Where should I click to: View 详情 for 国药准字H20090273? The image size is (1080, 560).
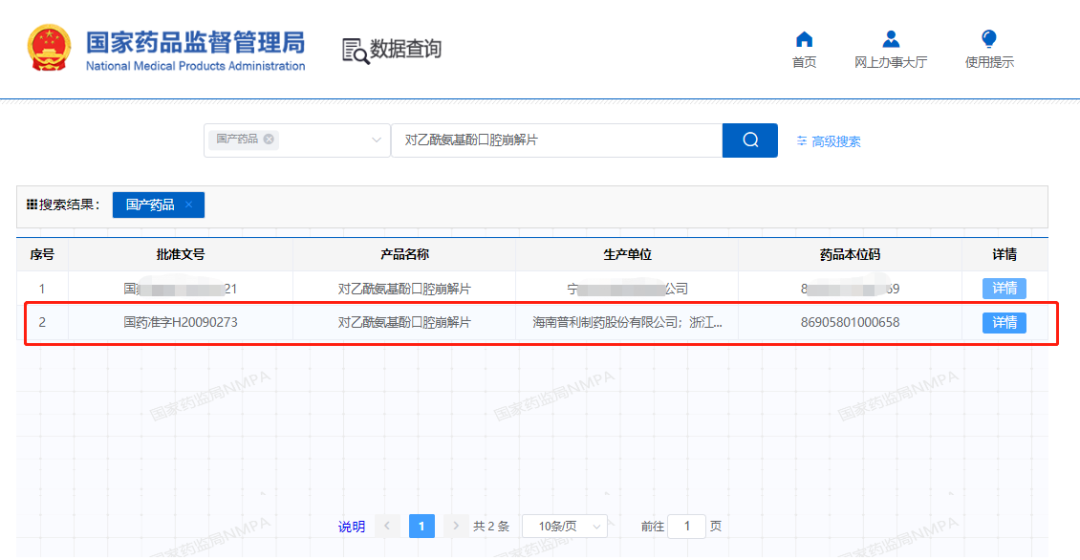(x=1003, y=323)
